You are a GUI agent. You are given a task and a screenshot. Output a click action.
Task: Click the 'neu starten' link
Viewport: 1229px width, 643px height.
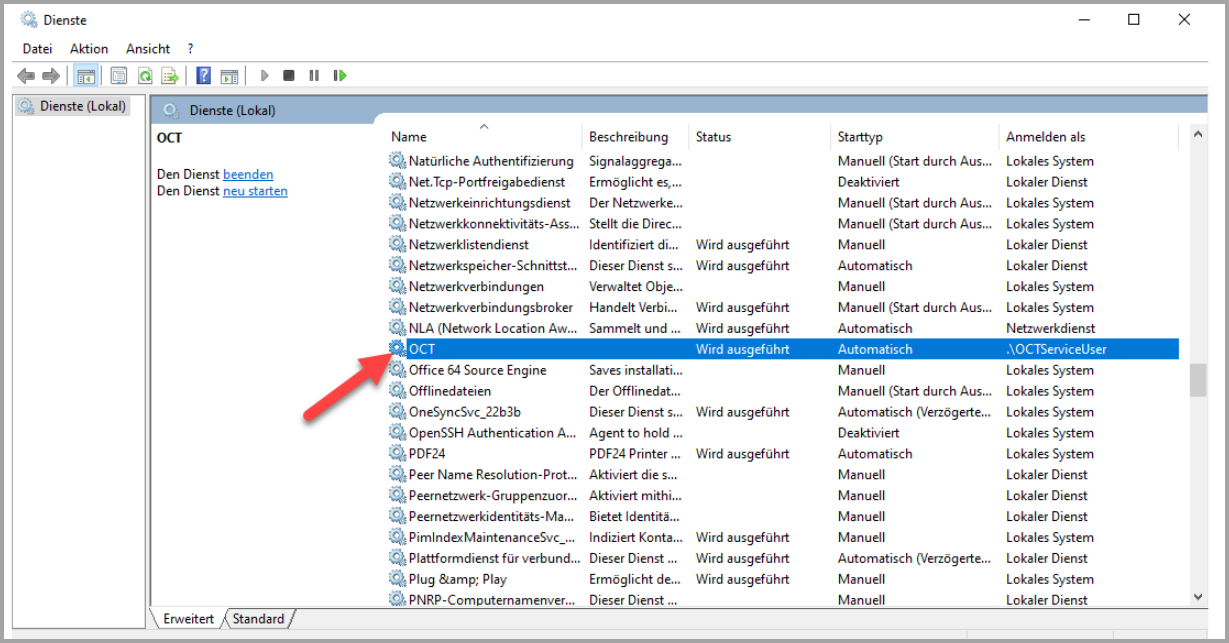(x=255, y=192)
